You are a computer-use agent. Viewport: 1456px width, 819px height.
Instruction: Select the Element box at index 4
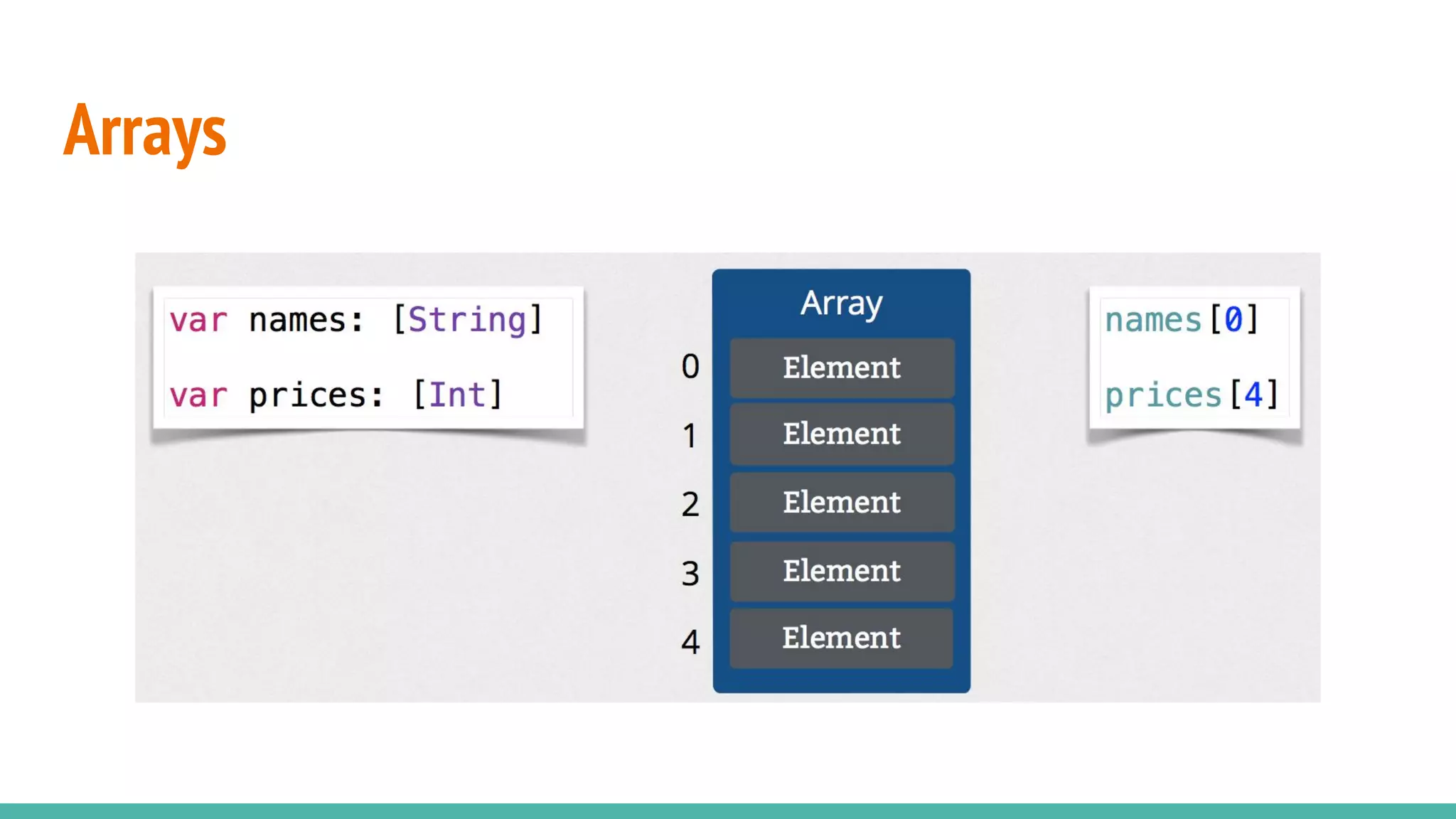click(842, 638)
